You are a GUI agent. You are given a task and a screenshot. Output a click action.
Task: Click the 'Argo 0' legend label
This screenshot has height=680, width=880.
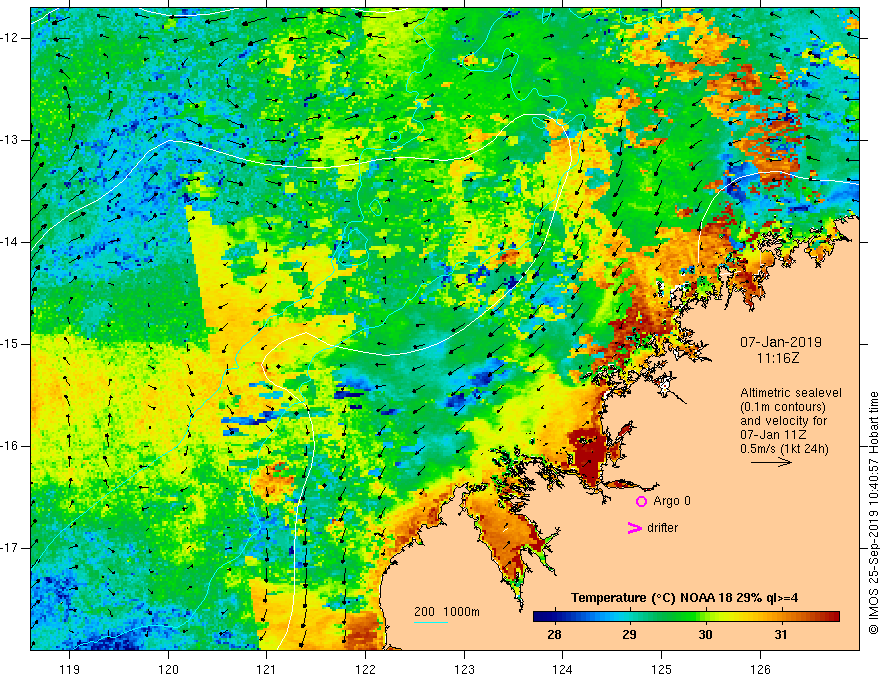click(672, 501)
